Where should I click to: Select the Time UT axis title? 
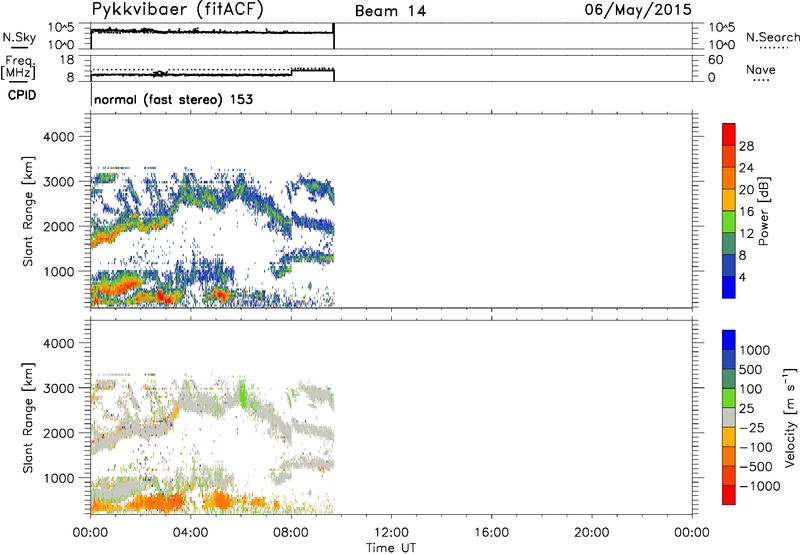tap(391, 548)
